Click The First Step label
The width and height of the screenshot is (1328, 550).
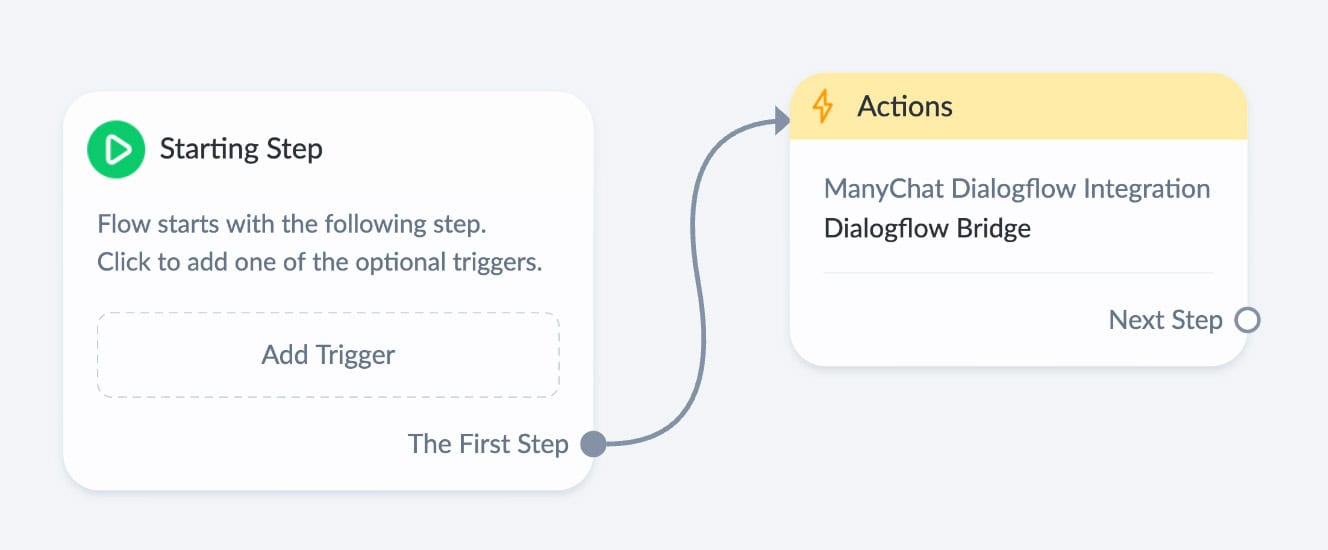tap(488, 444)
